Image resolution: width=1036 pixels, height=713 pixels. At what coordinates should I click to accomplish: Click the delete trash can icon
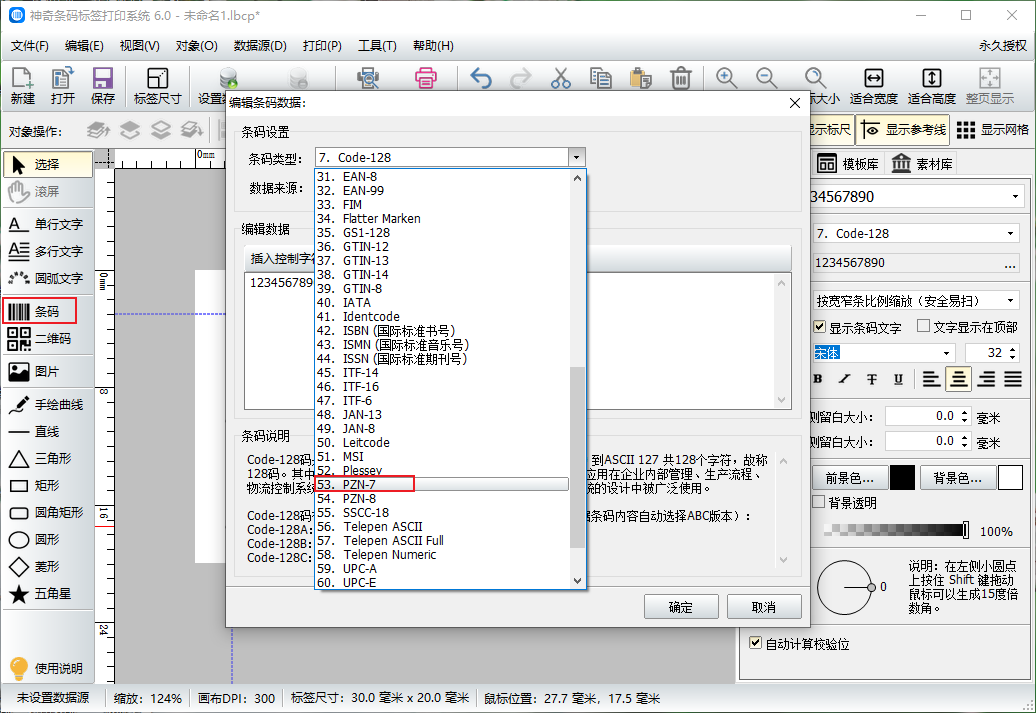click(x=681, y=79)
